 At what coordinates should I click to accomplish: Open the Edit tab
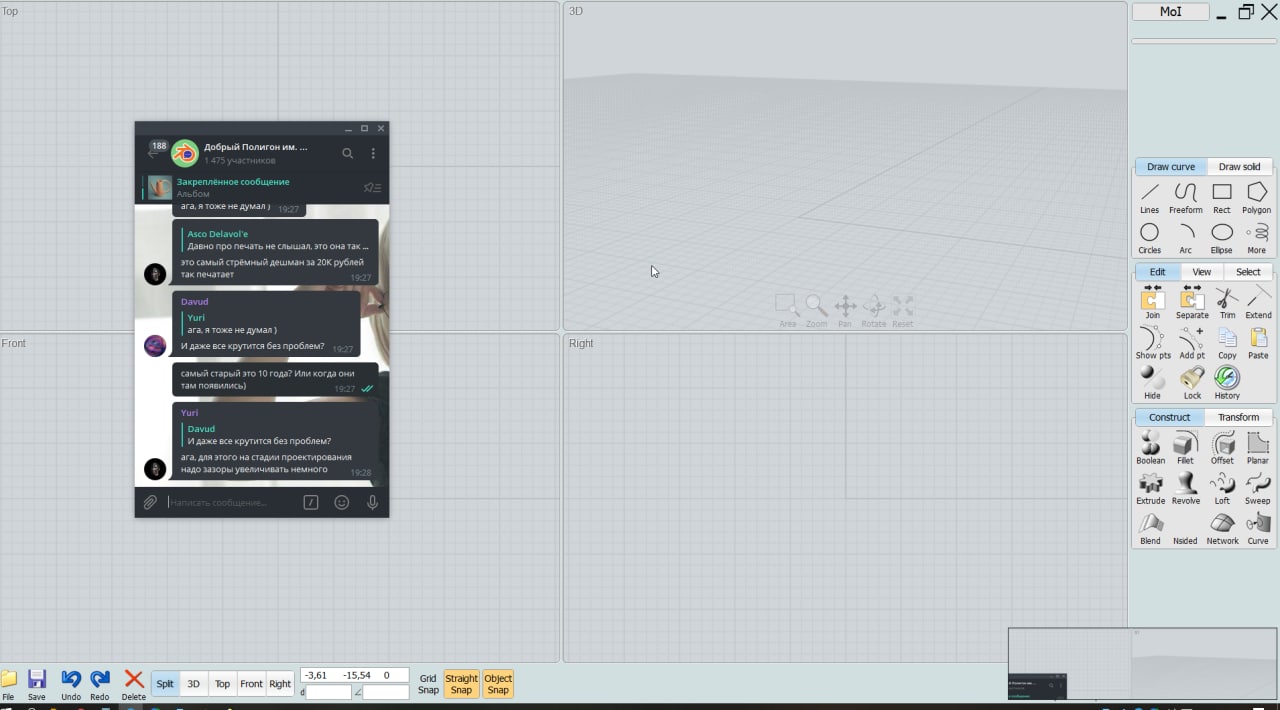click(x=1157, y=272)
